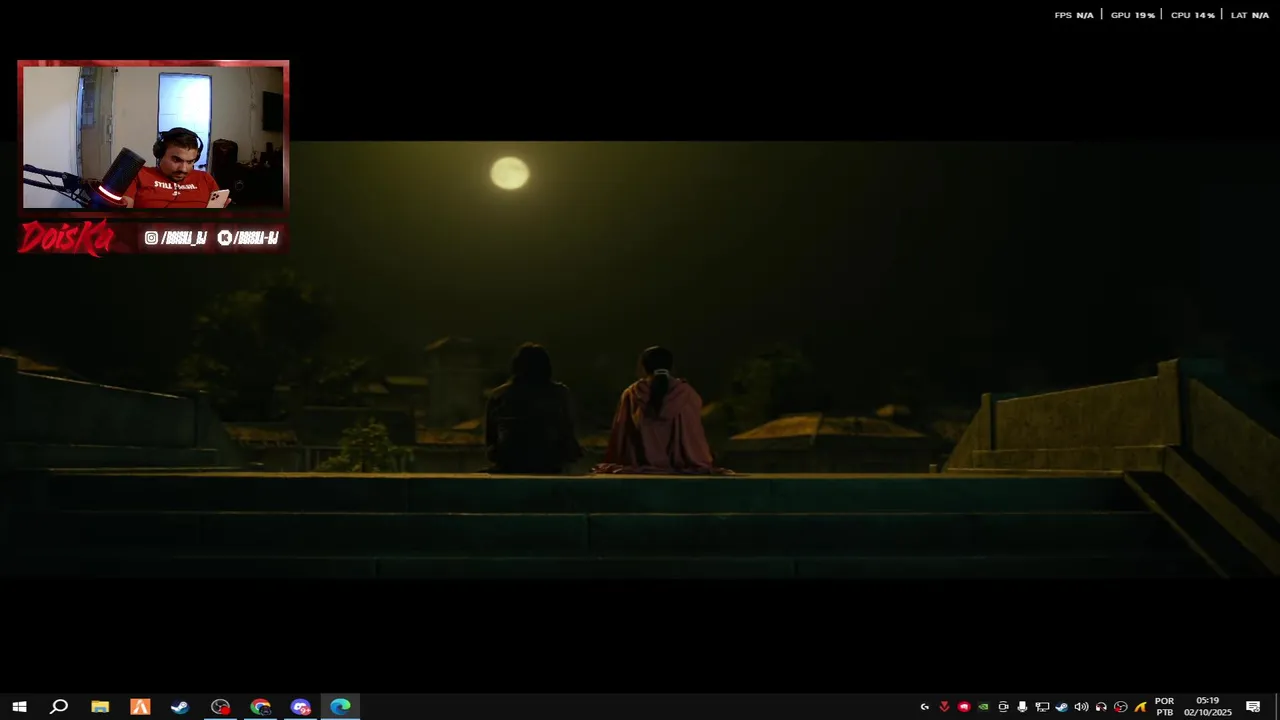The height and width of the screenshot is (720, 1280).
Task: Click the GPU 19% overlay readout
Action: 1133,15
